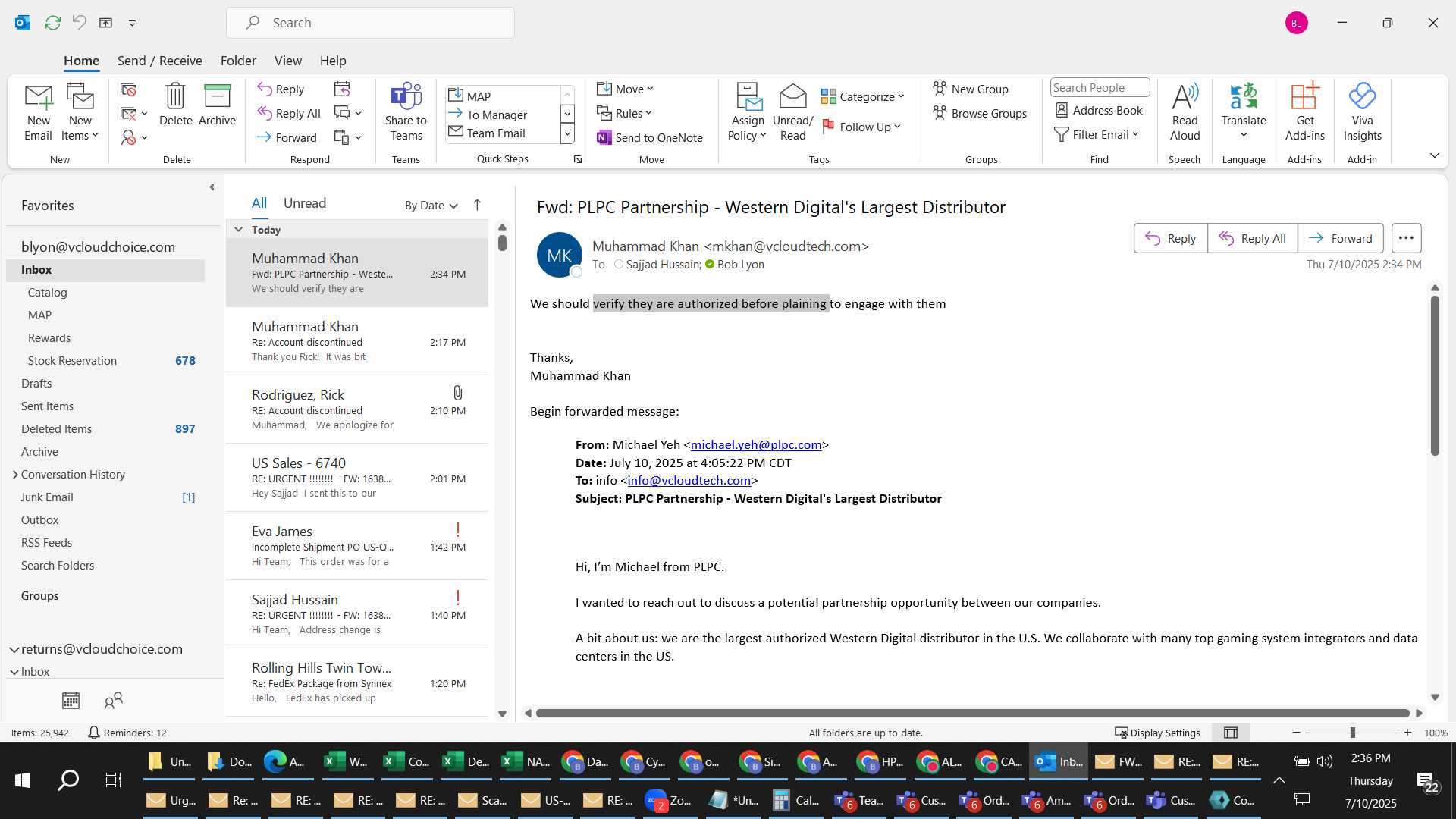The width and height of the screenshot is (1456, 819).
Task: Click the reading pane horizontal scrollbar
Action: 972,713
